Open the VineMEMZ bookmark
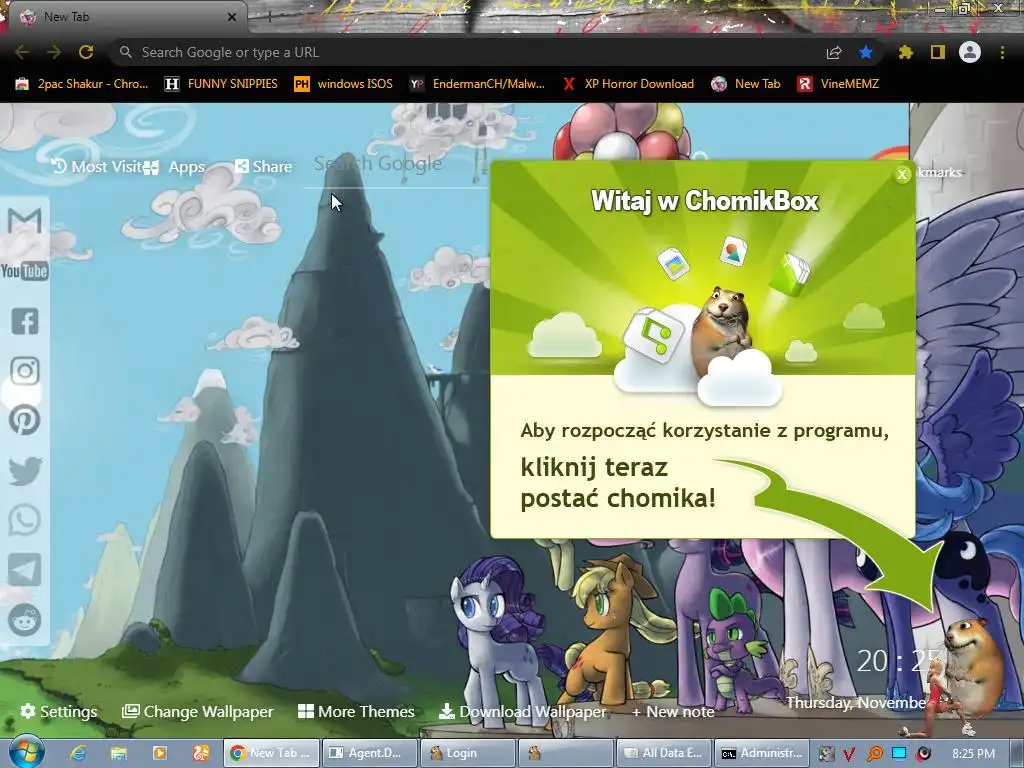The height and width of the screenshot is (768, 1024). coord(838,84)
